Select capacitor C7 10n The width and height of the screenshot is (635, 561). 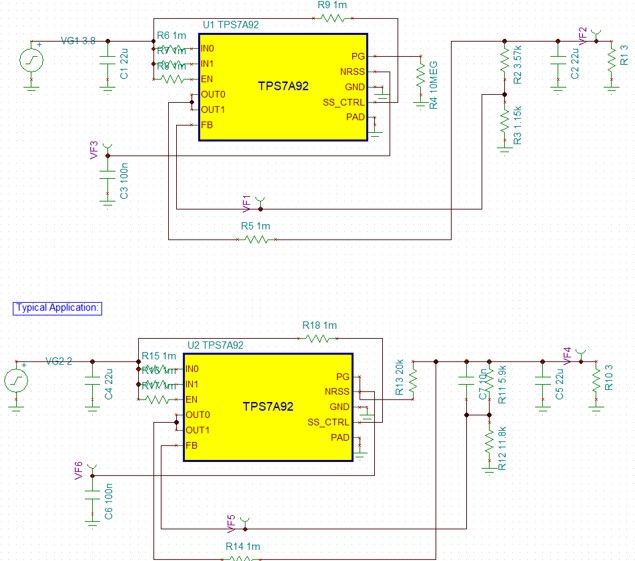coord(467,383)
